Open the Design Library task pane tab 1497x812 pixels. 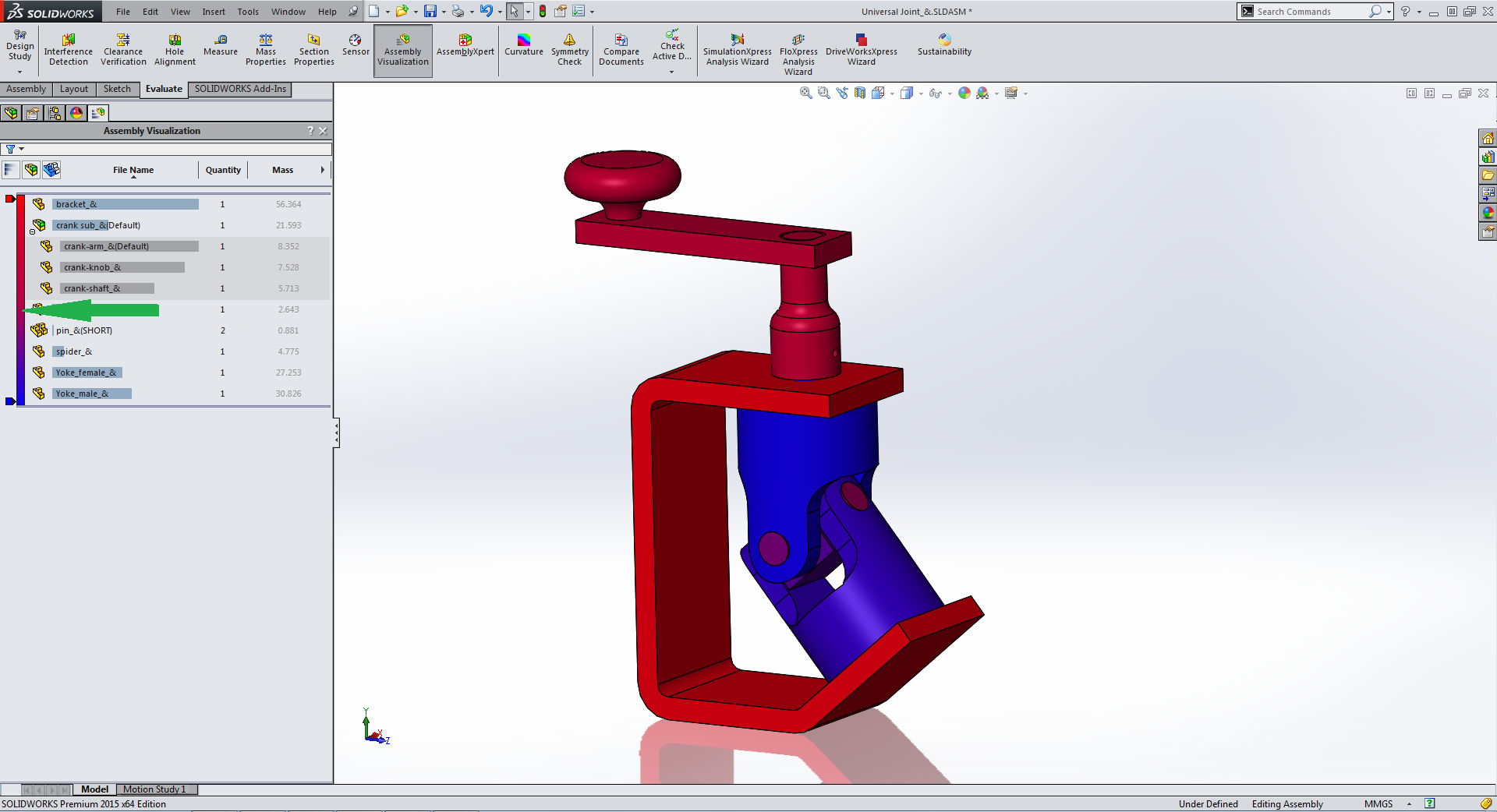pyautogui.click(x=1488, y=157)
